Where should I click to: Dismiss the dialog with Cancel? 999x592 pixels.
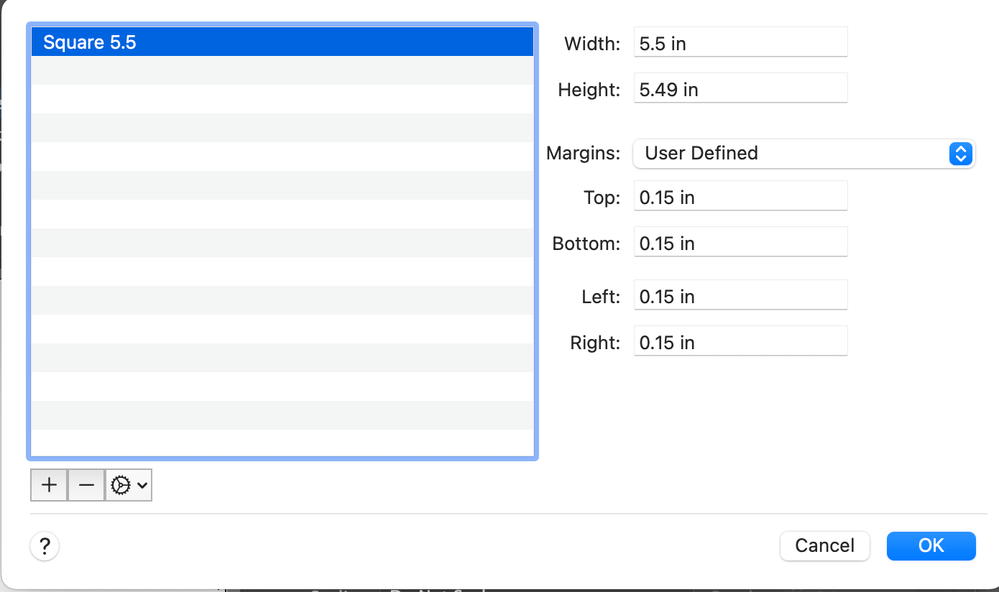click(x=824, y=545)
